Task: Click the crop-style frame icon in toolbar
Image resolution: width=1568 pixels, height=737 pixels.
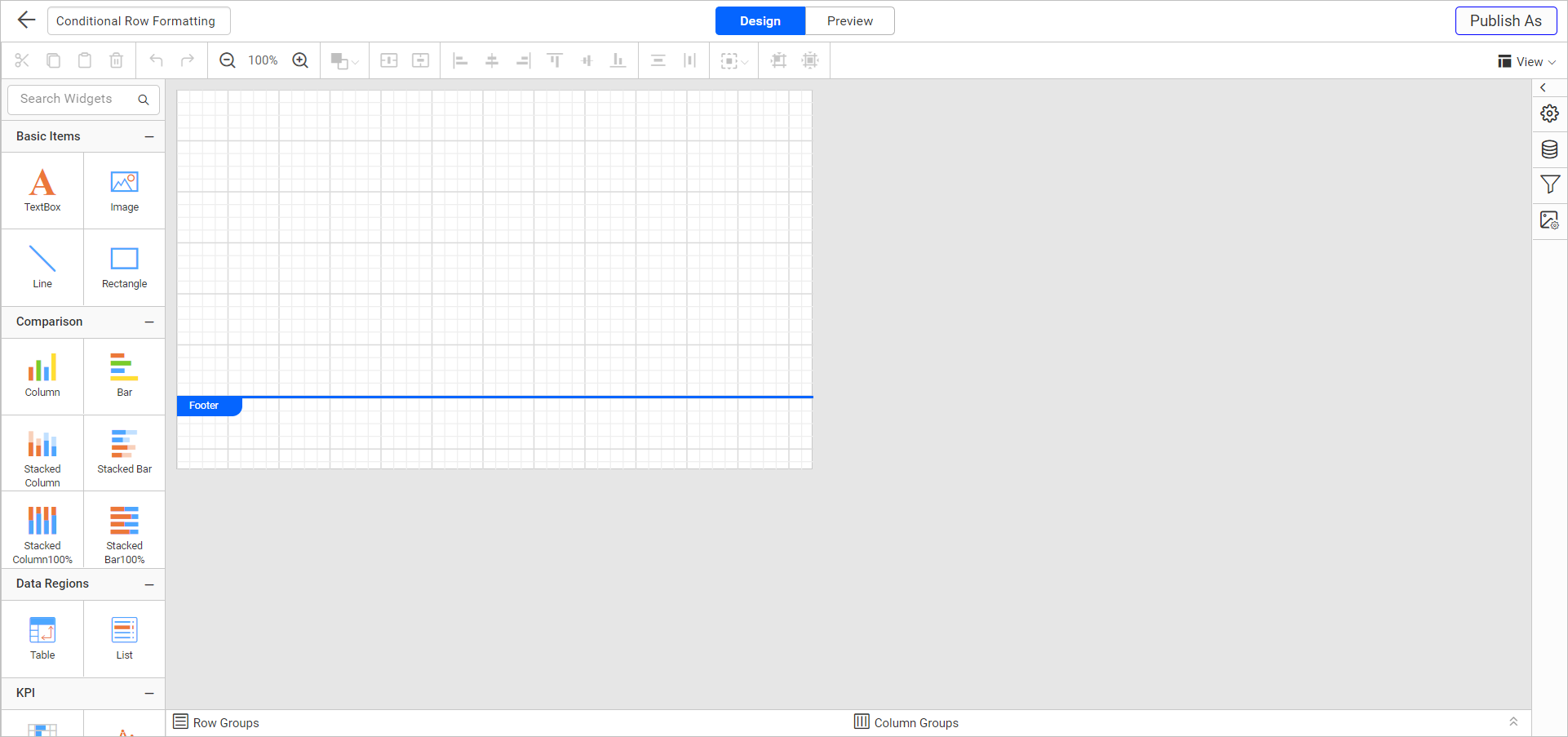Action: pyautogui.click(x=778, y=60)
